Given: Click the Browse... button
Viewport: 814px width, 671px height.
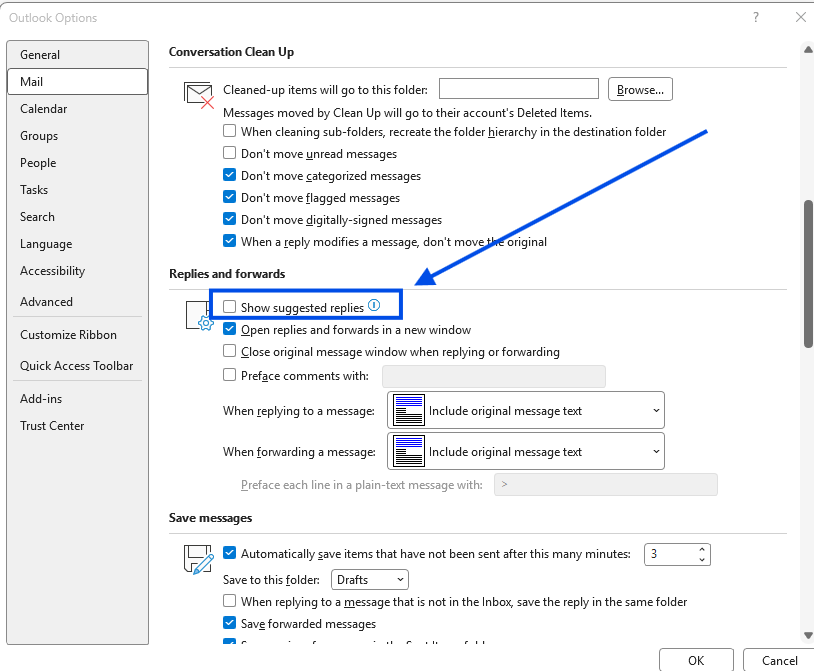Looking at the screenshot, I should [640, 89].
